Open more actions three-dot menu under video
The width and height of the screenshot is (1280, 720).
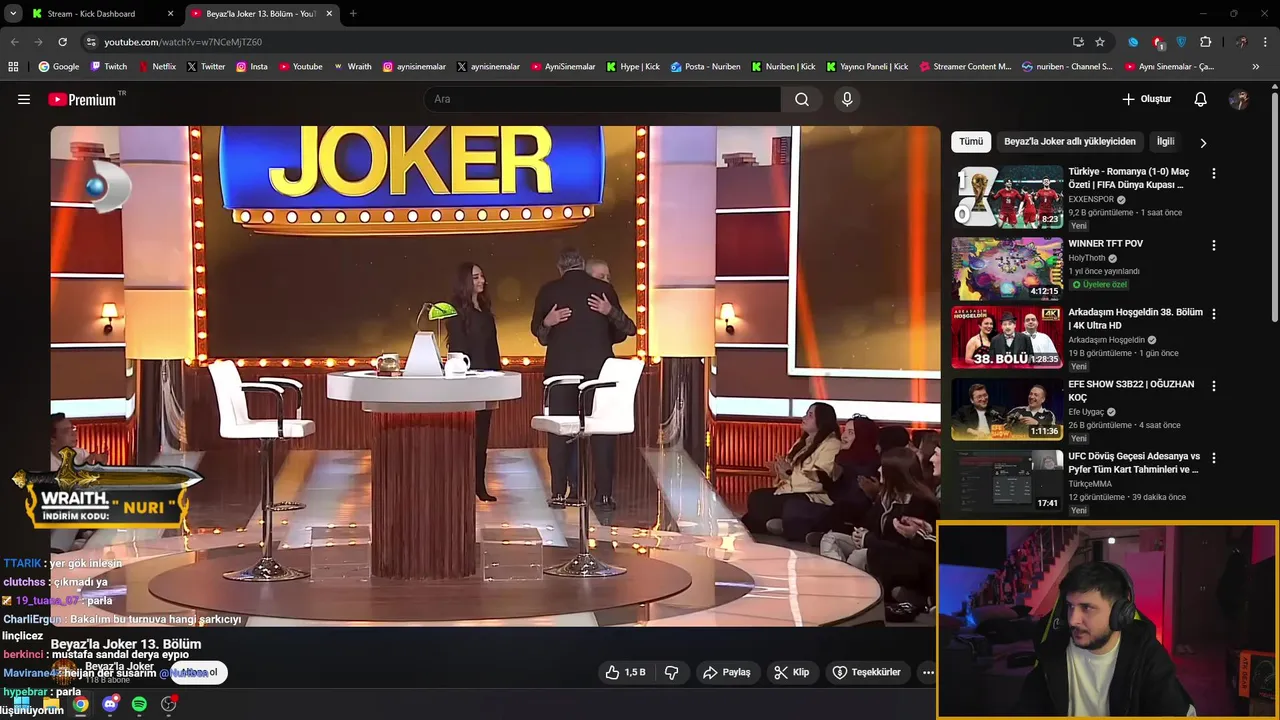point(928,672)
